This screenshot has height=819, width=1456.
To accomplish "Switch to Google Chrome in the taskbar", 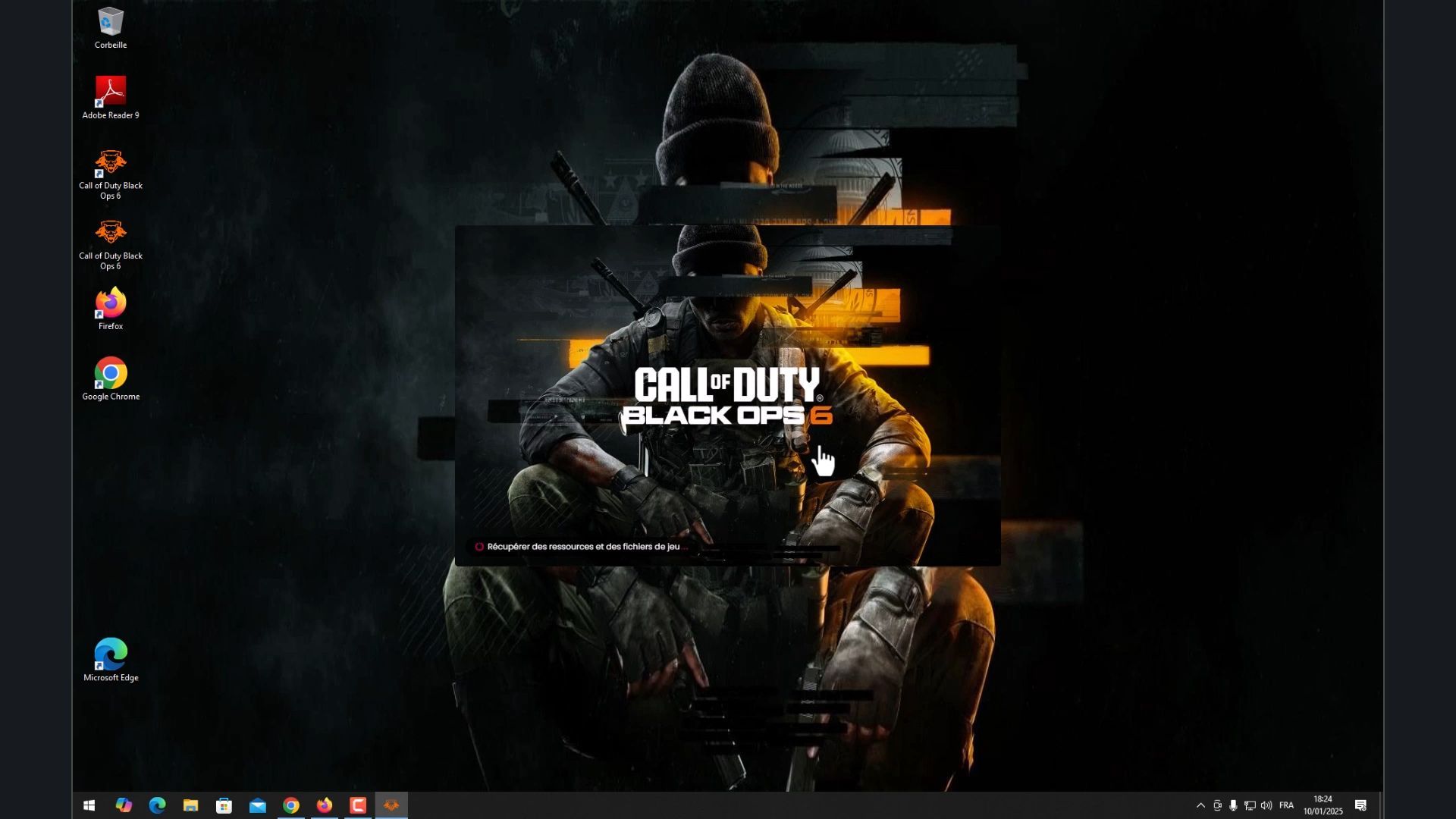I will coord(291,805).
